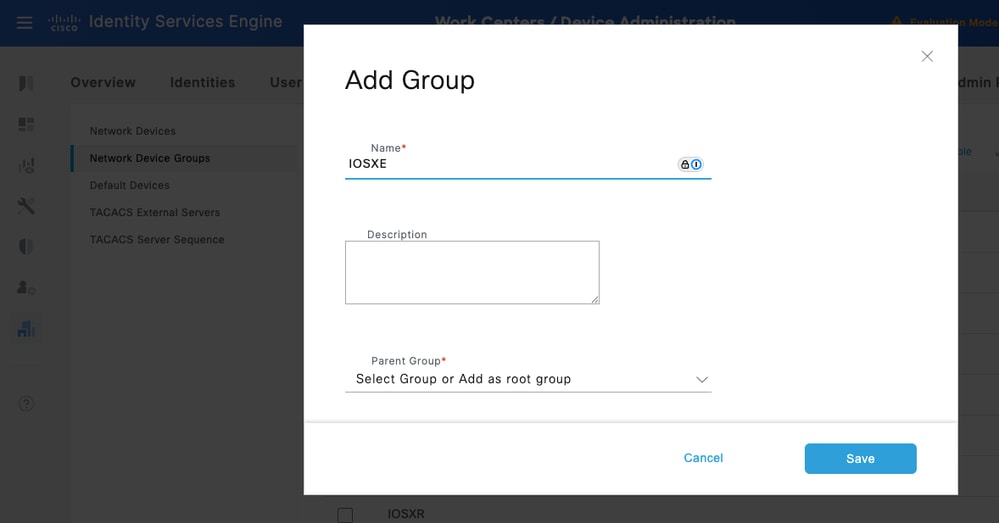Open the operations tools sidebar icon
This screenshot has height=523, width=999.
pyautogui.click(x=26, y=206)
